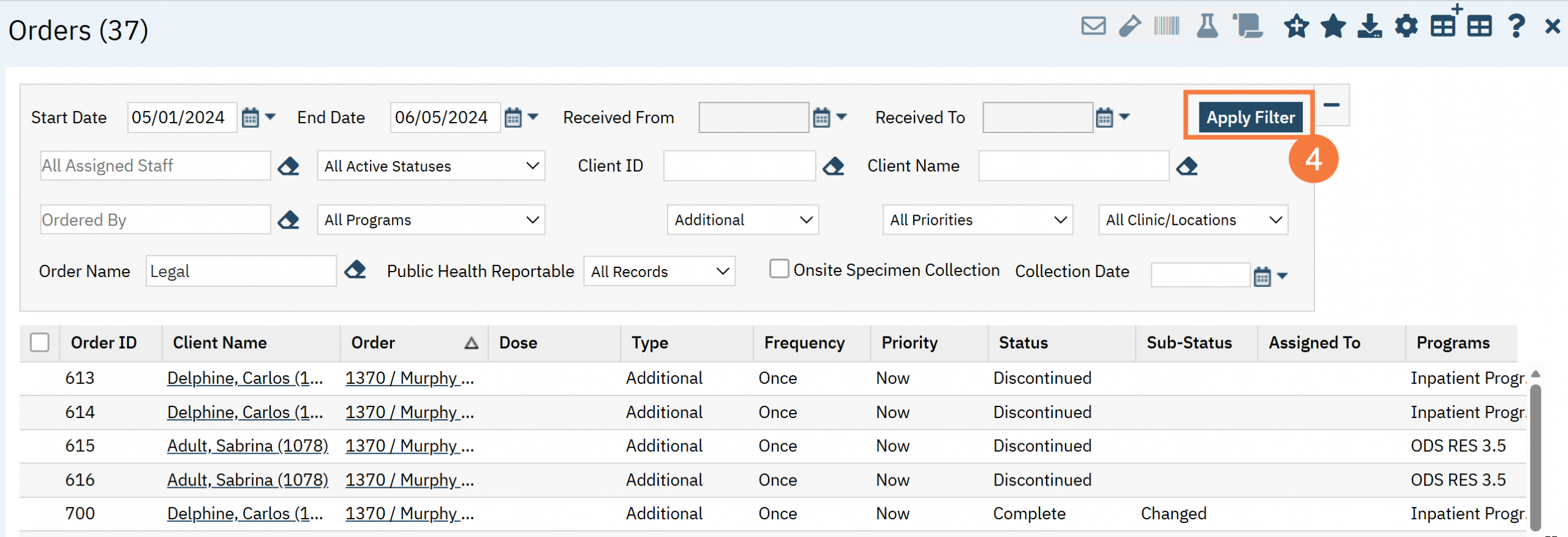
Task: Open Adult, Sabrina (1078) link for order 615
Action: [247, 446]
